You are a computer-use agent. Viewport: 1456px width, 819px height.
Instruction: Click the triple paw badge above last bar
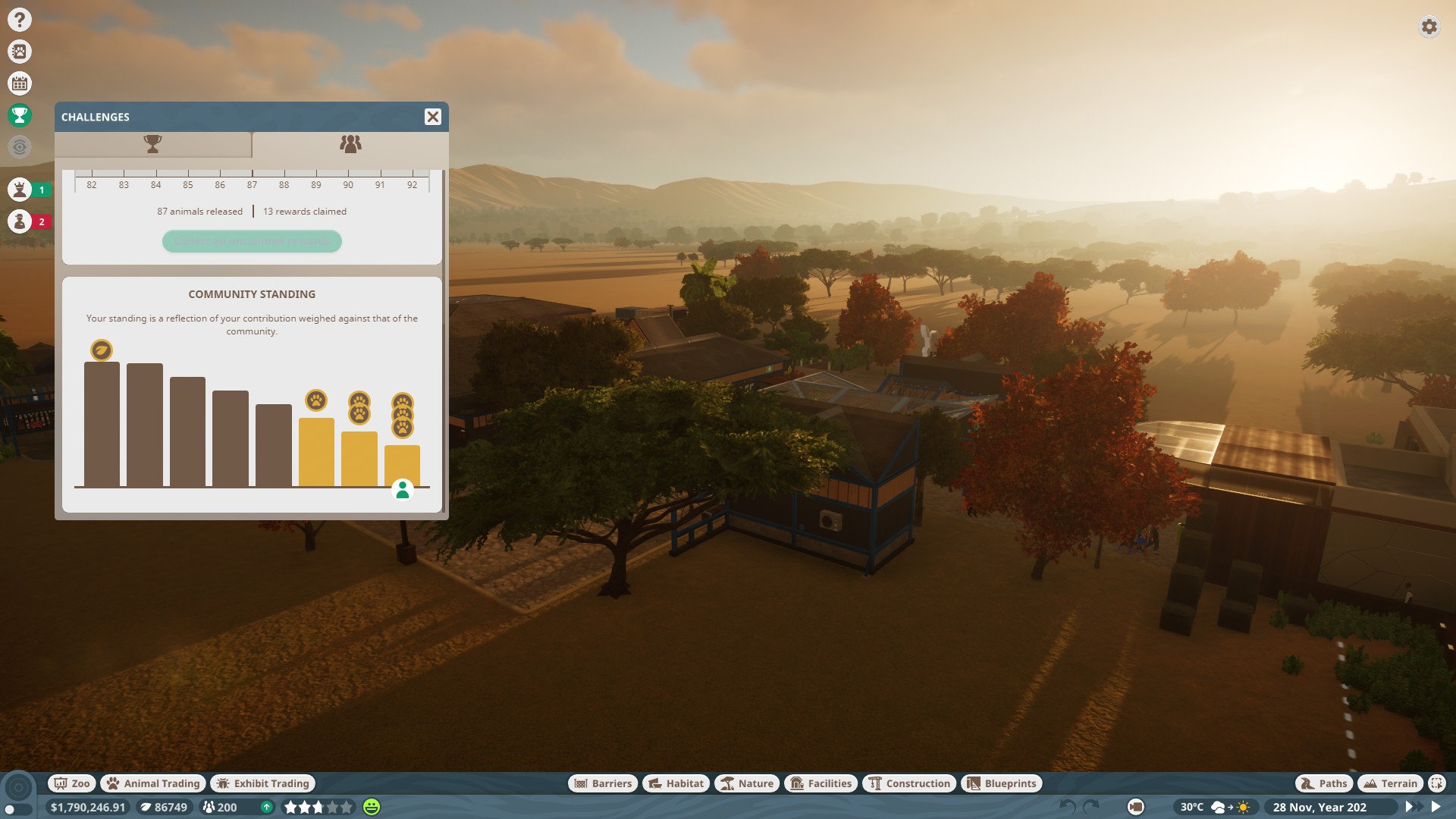click(x=403, y=416)
